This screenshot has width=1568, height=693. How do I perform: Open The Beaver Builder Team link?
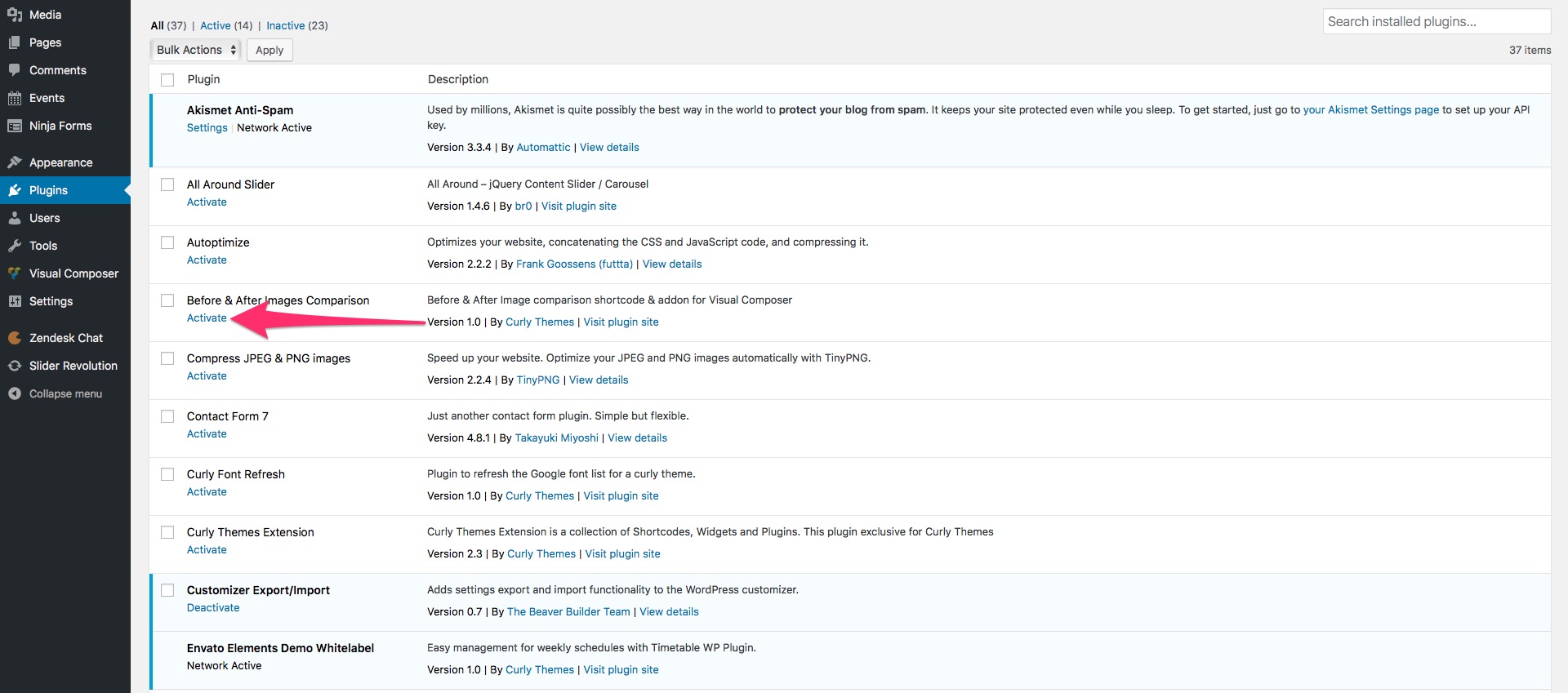click(568, 612)
